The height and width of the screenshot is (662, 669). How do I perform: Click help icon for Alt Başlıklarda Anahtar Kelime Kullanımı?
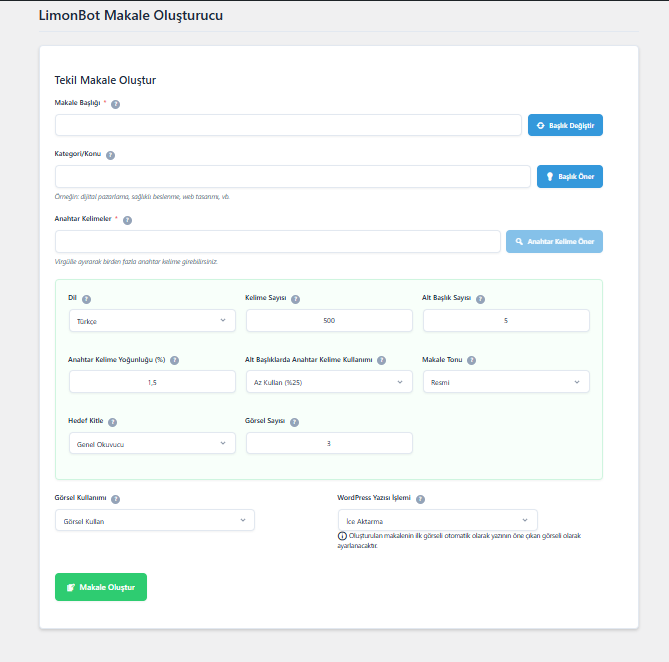pyautogui.click(x=381, y=360)
